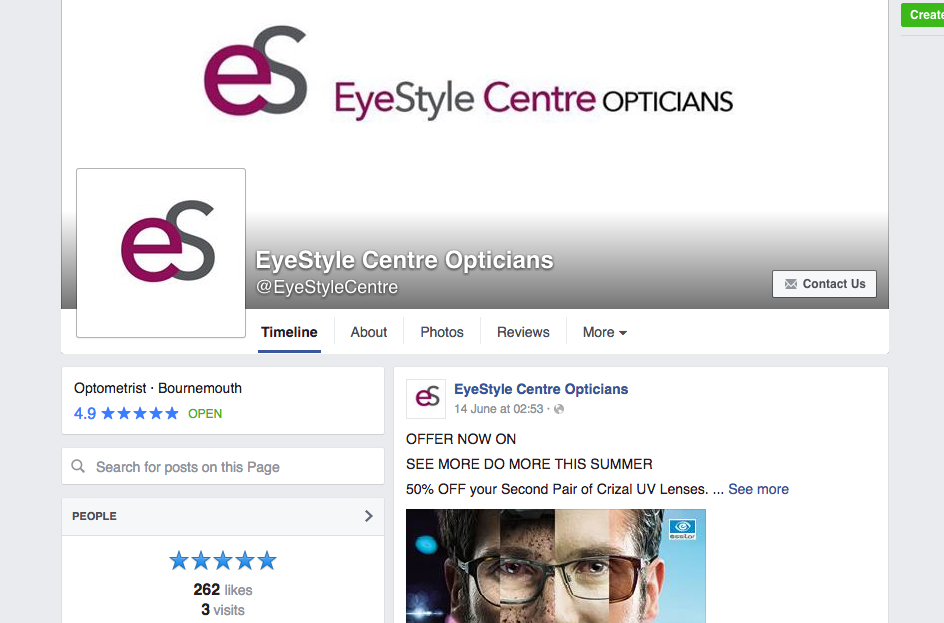Open the glasses lens offer post image
Image resolution: width=944 pixels, height=623 pixels.
click(556, 566)
